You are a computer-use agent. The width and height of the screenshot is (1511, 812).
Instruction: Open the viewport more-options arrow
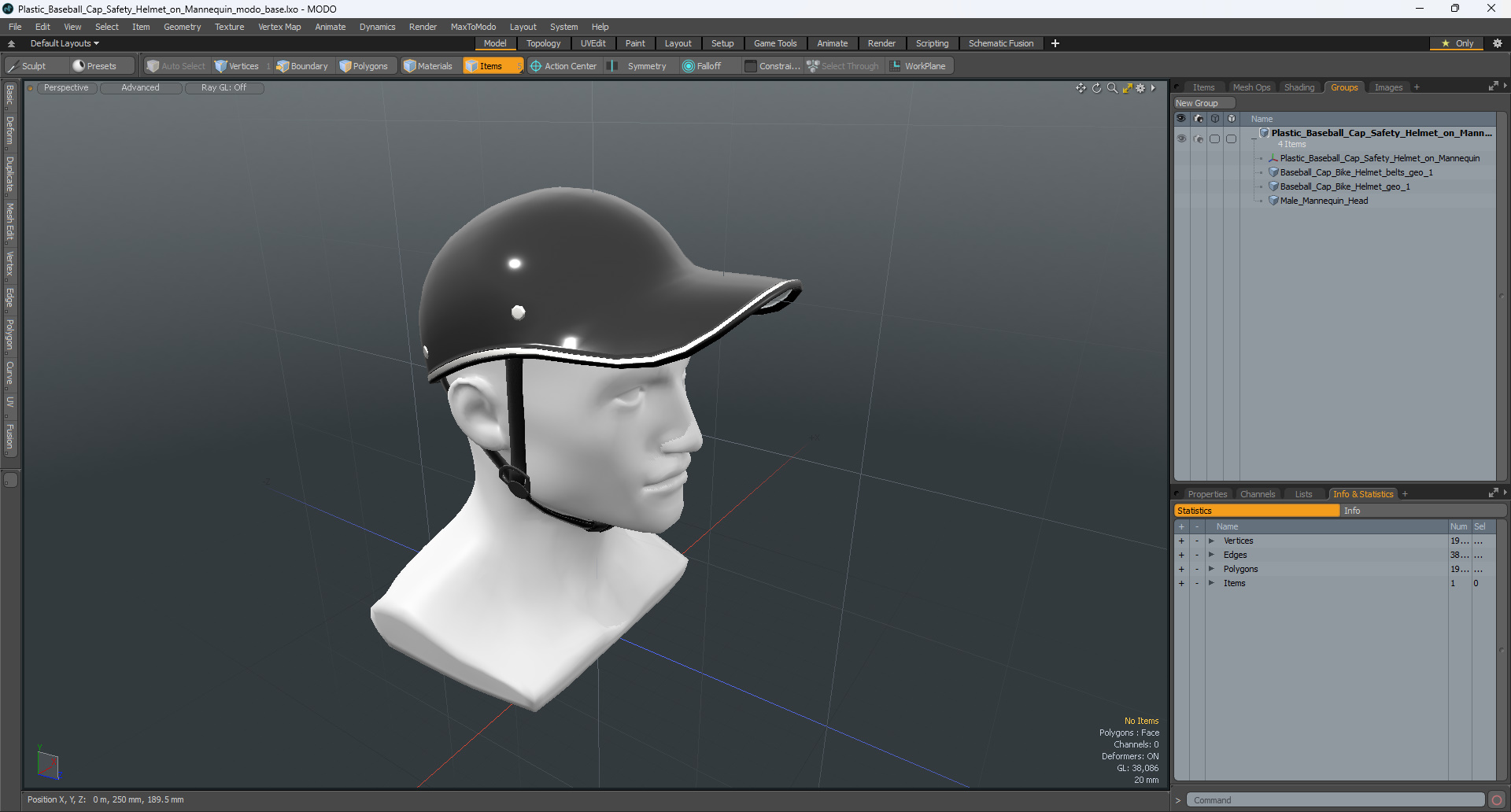[x=1154, y=88]
